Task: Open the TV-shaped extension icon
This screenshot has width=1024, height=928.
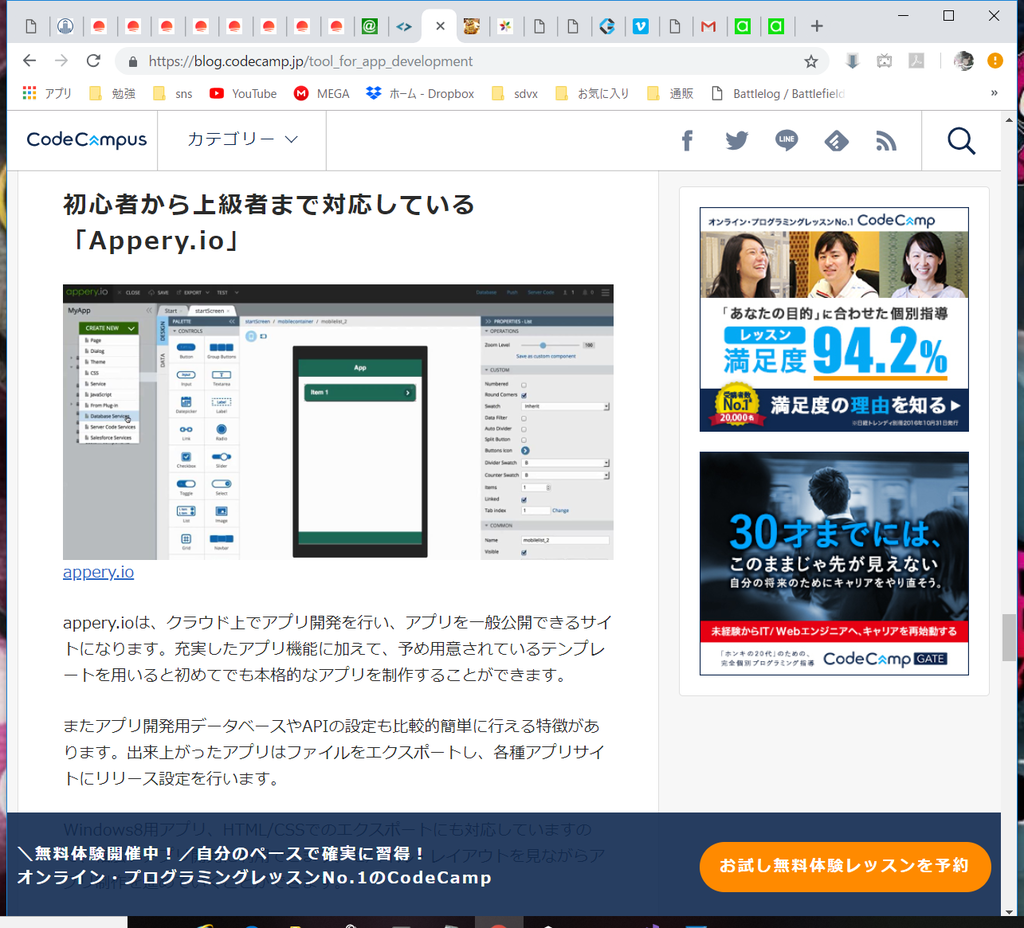Action: click(x=884, y=61)
